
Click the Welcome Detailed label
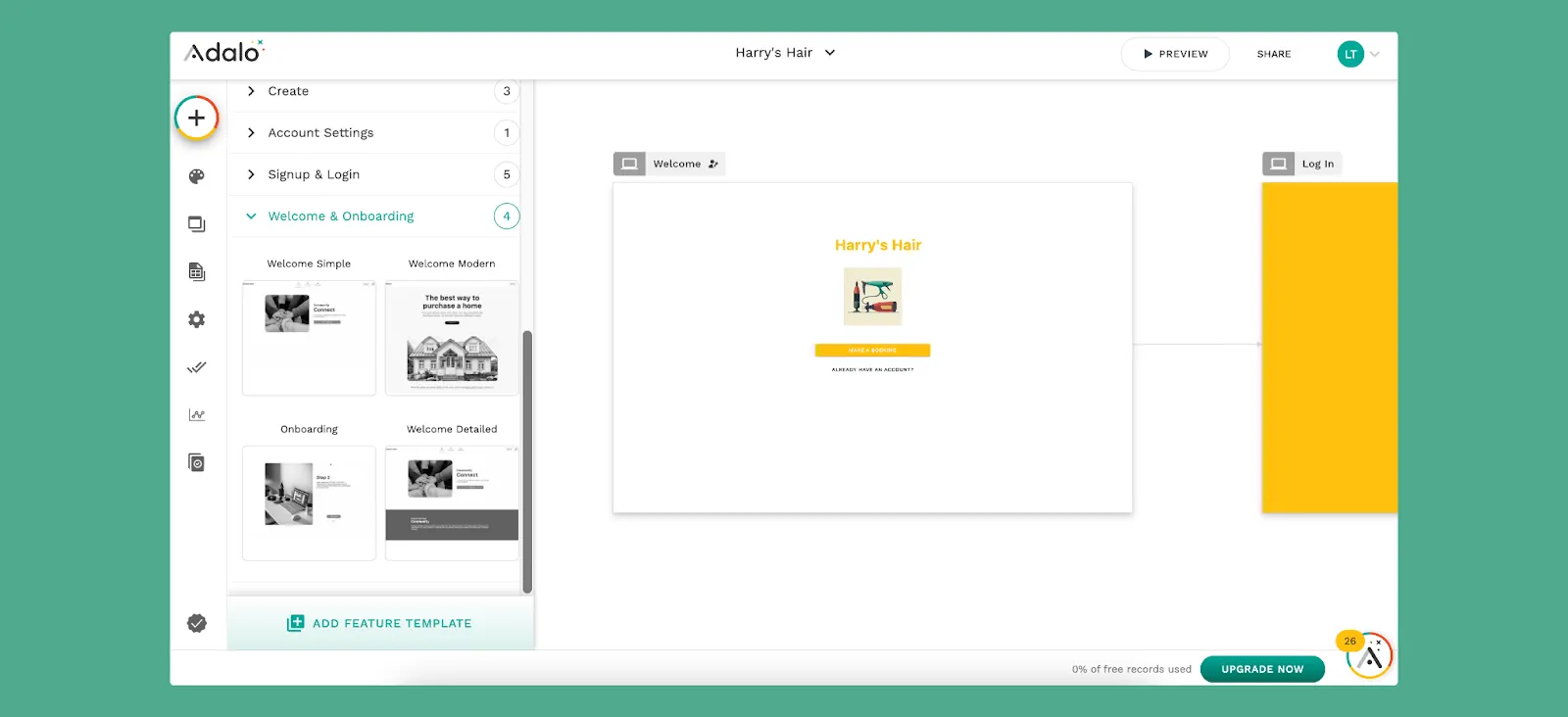[452, 429]
